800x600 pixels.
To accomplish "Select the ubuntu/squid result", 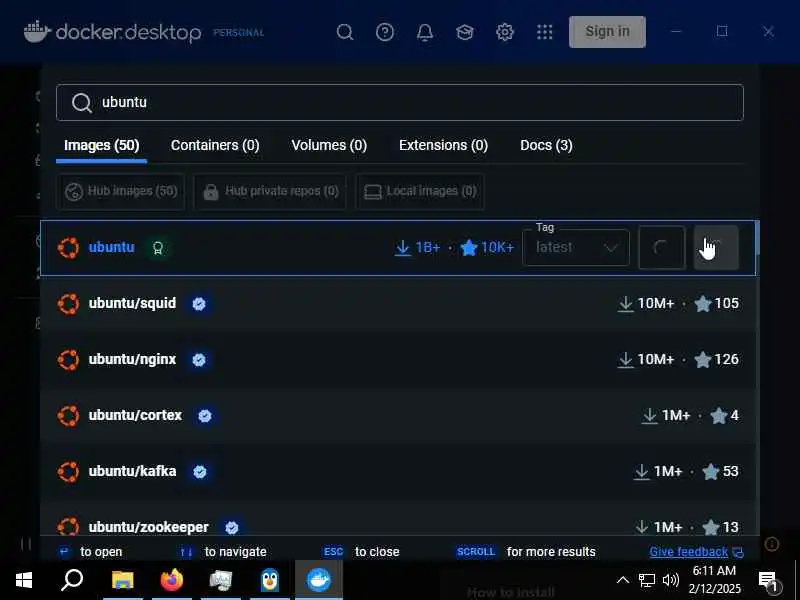I will [x=398, y=304].
